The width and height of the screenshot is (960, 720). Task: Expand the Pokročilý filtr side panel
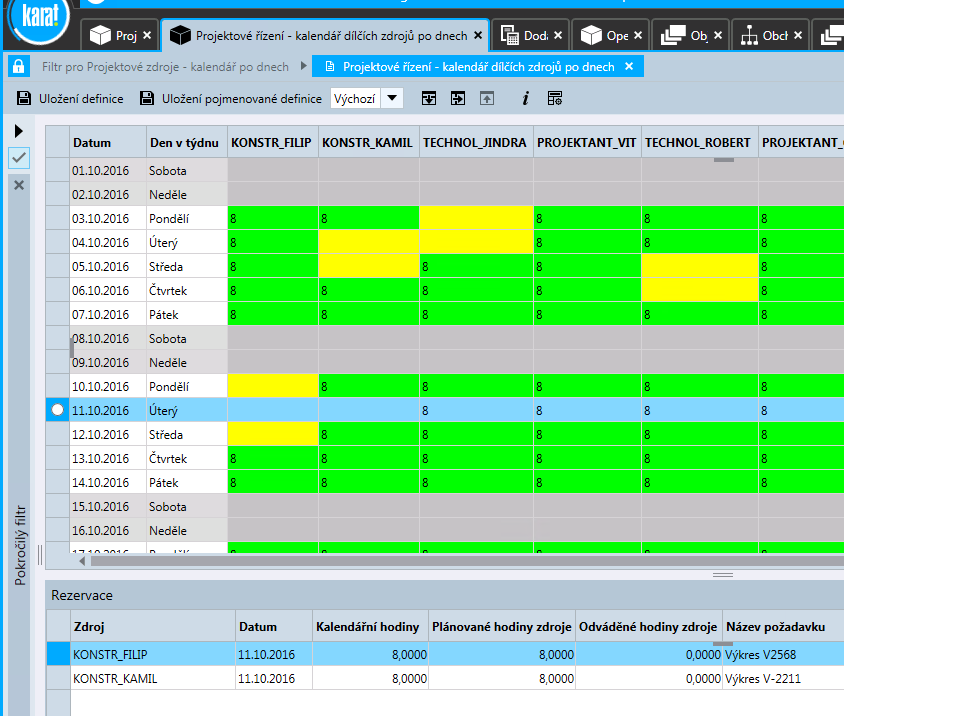pos(20,545)
